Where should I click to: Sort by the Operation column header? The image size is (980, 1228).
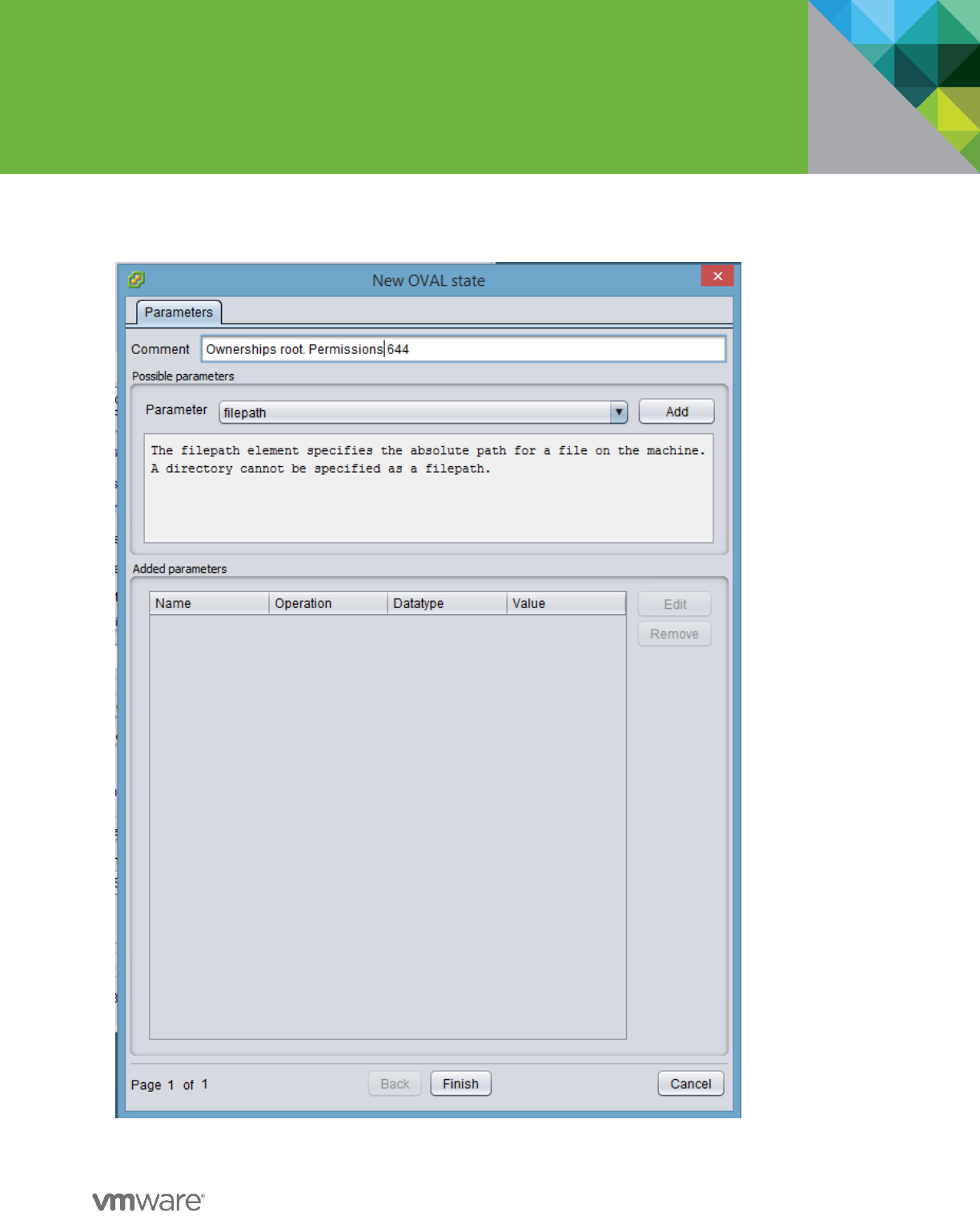pos(328,603)
